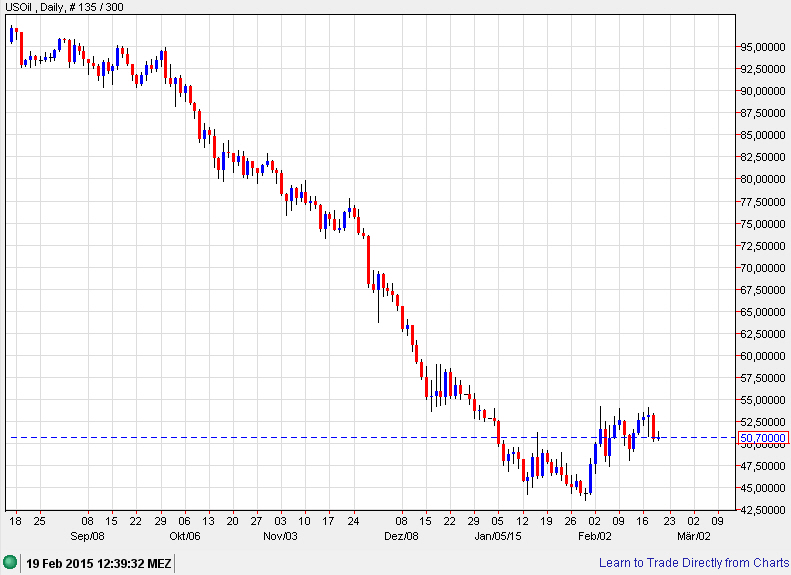Click the date label 25 on time axis

(39, 521)
